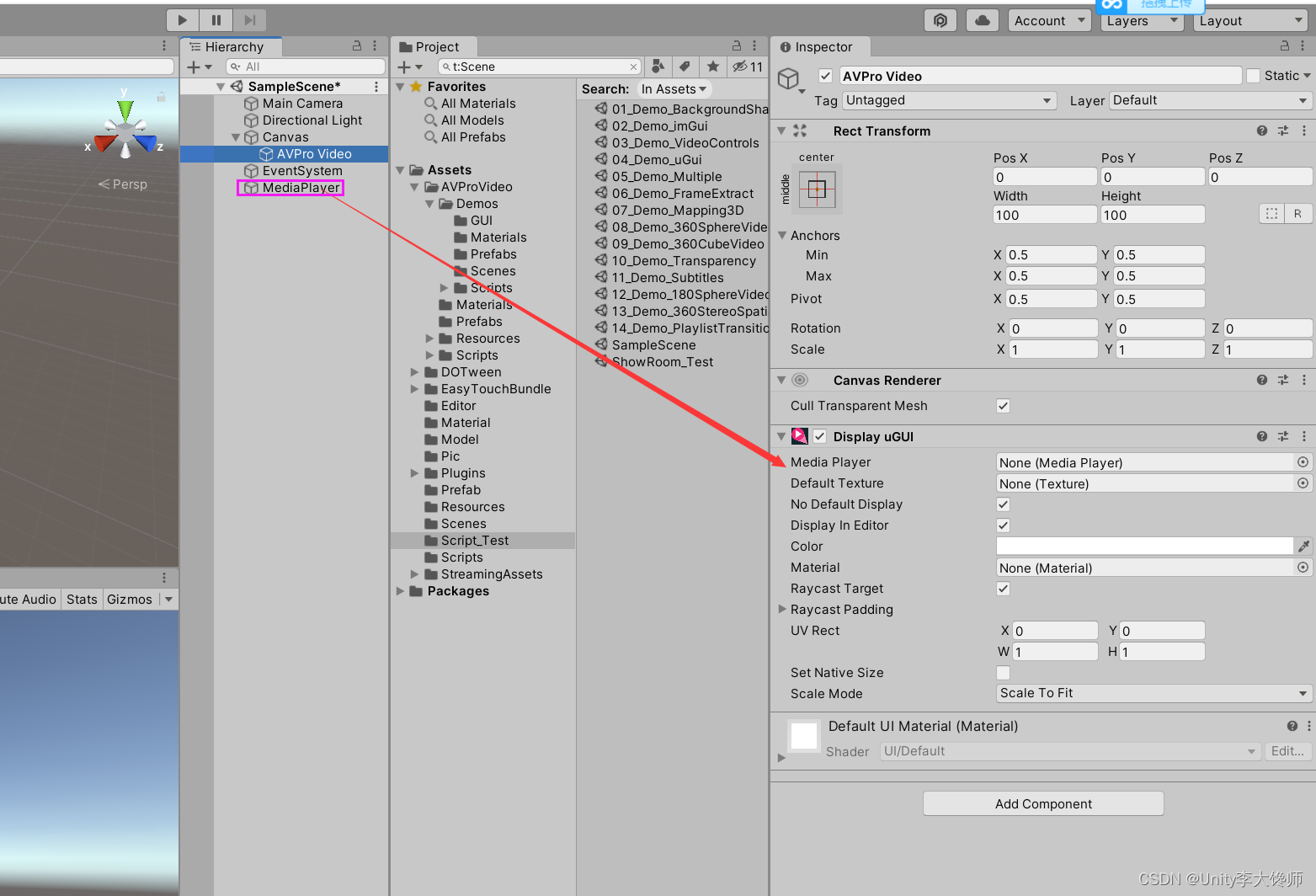Toggle No Default Display checkbox
This screenshot has height=896, width=1316.
click(1003, 504)
